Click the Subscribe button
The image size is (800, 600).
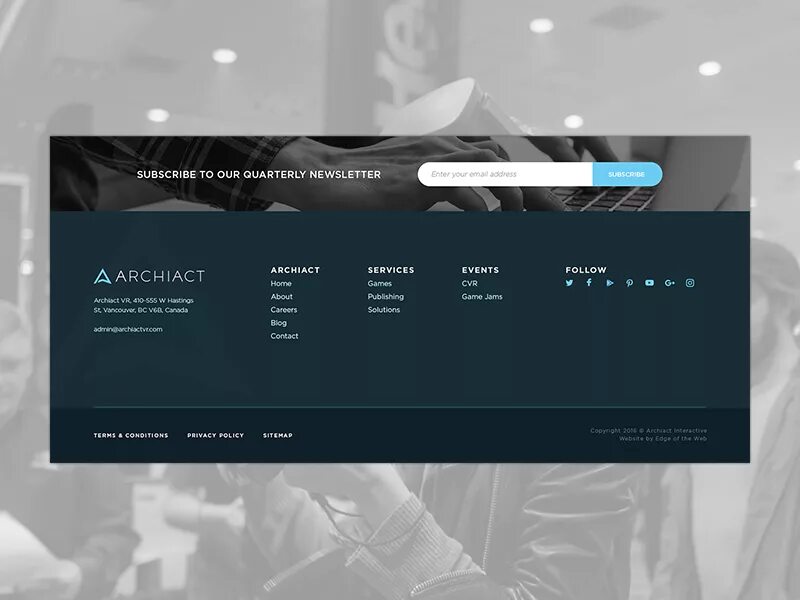coord(627,174)
